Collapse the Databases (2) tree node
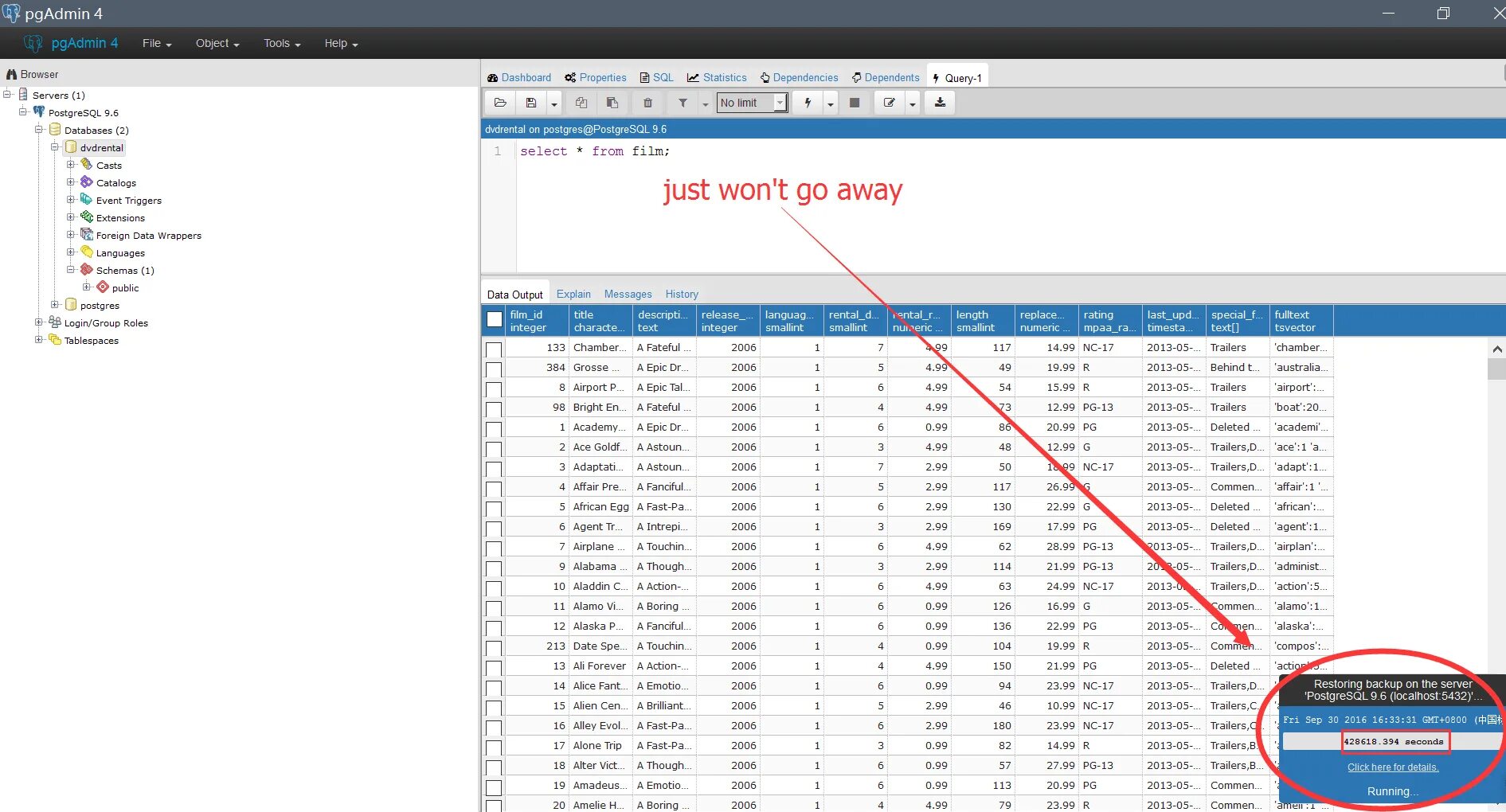This screenshot has height=812, width=1506. pos(39,130)
